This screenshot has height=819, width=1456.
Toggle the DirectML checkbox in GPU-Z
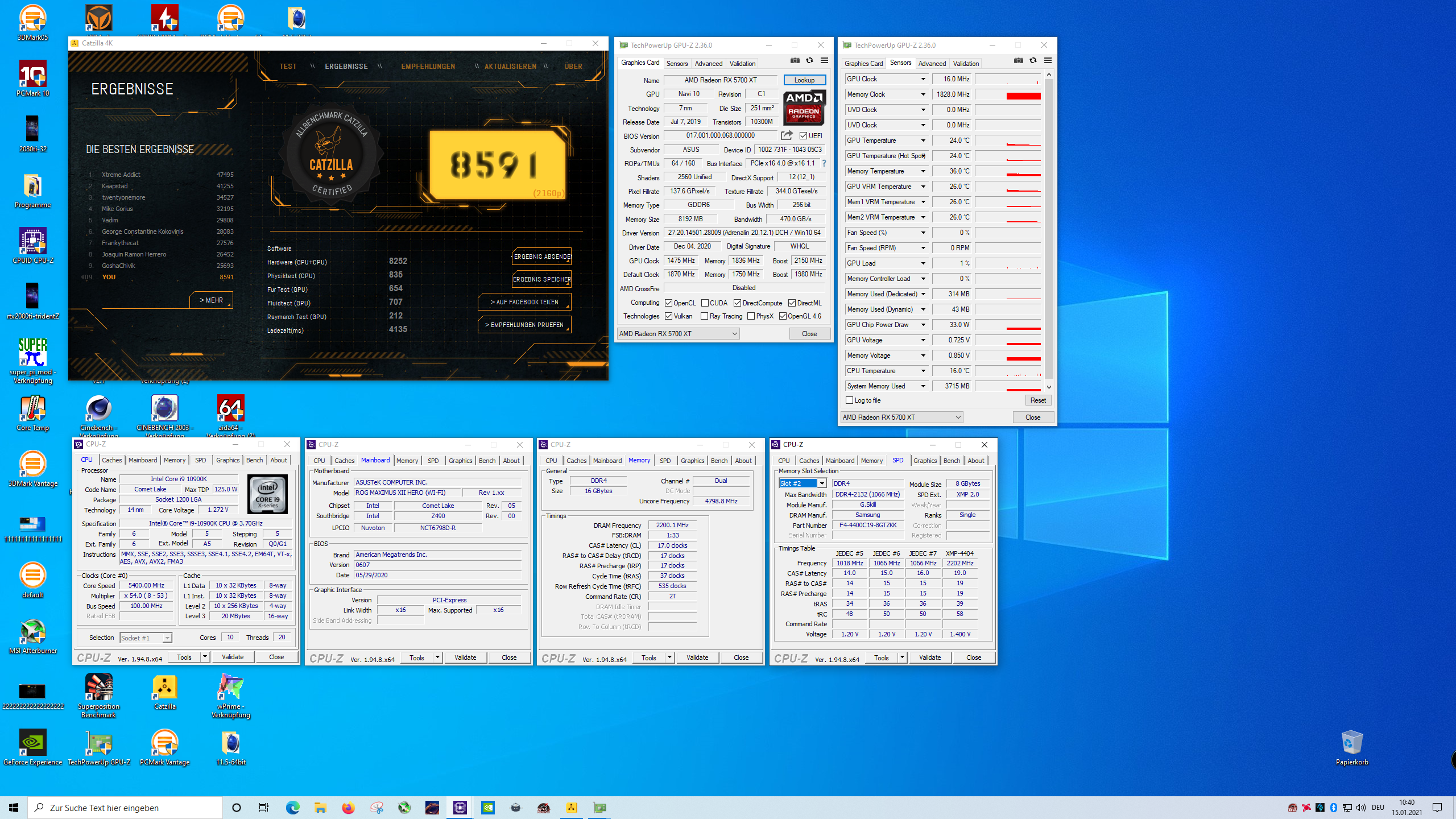[792, 303]
